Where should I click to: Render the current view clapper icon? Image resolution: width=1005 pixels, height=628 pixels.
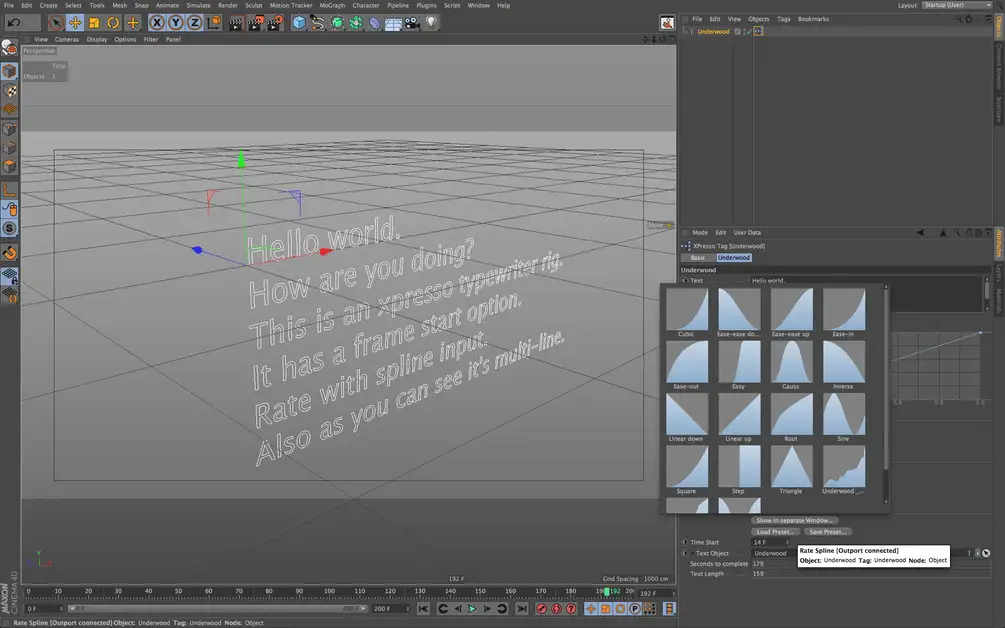pyautogui.click(x=237, y=24)
